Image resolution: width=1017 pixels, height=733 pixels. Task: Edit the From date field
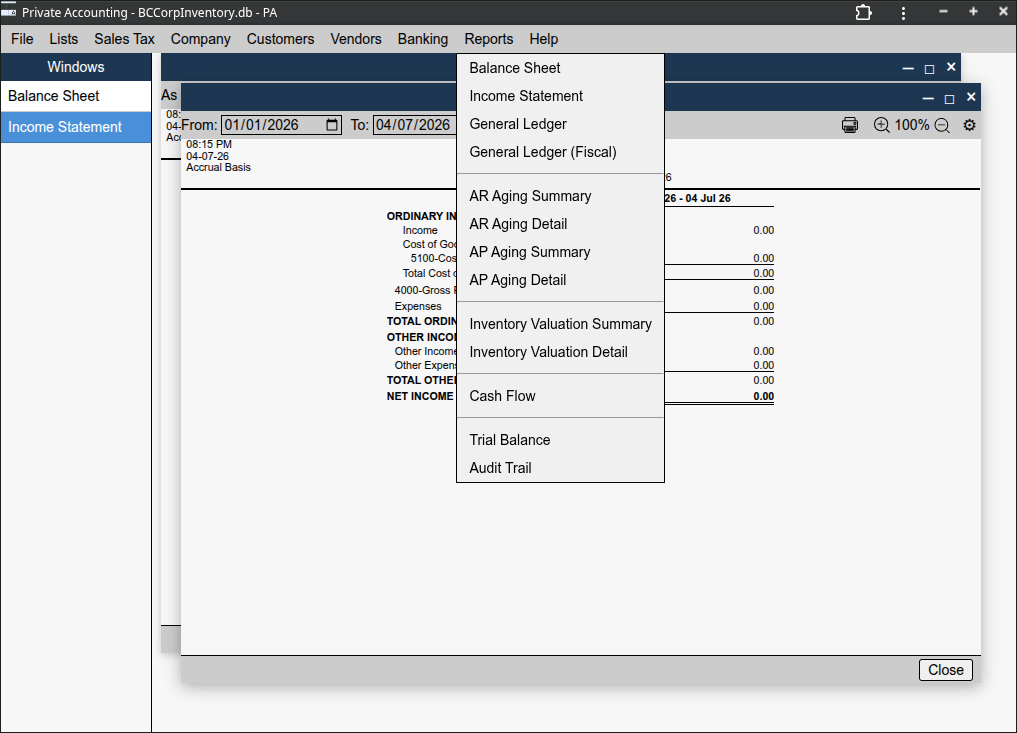pos(281,125)
